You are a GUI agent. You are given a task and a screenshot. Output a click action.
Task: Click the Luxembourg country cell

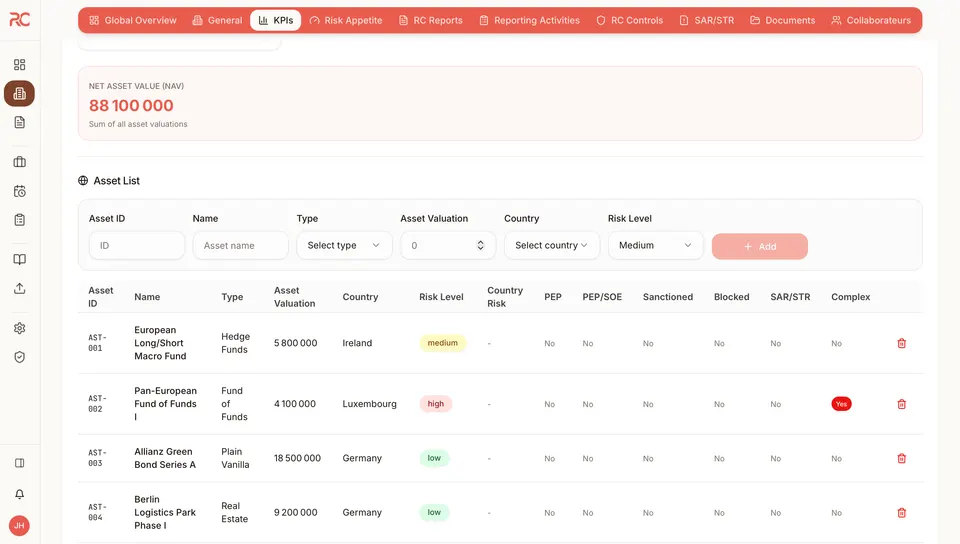click(369, 404)
